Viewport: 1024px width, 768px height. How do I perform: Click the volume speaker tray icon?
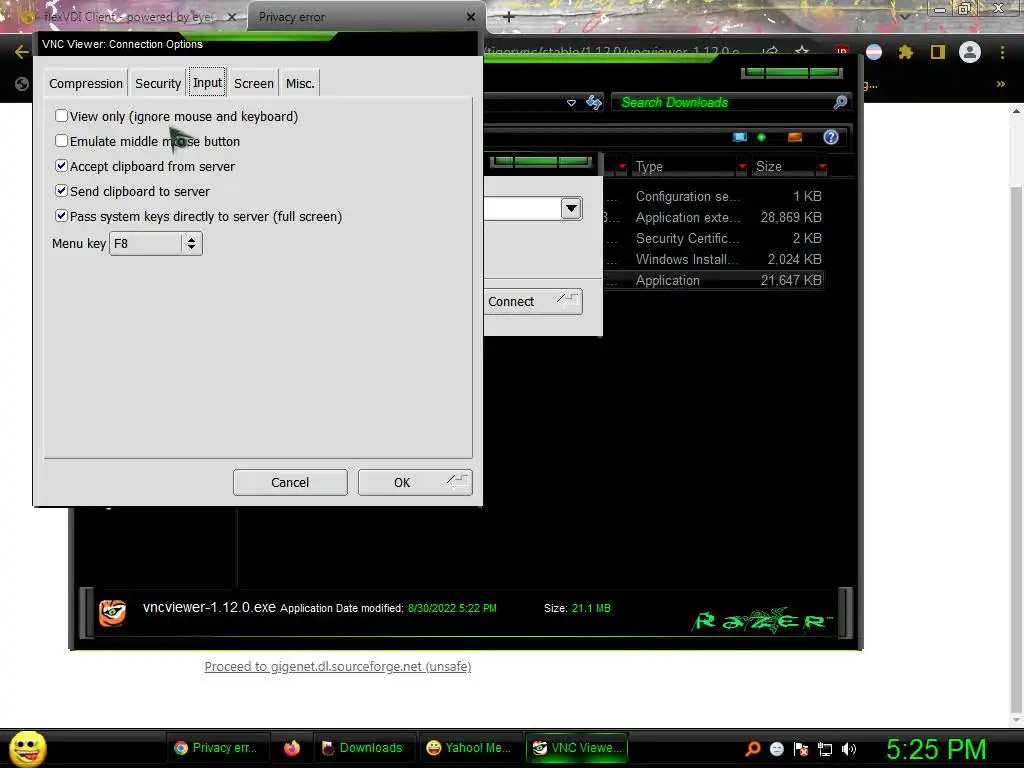pos(849,748)
